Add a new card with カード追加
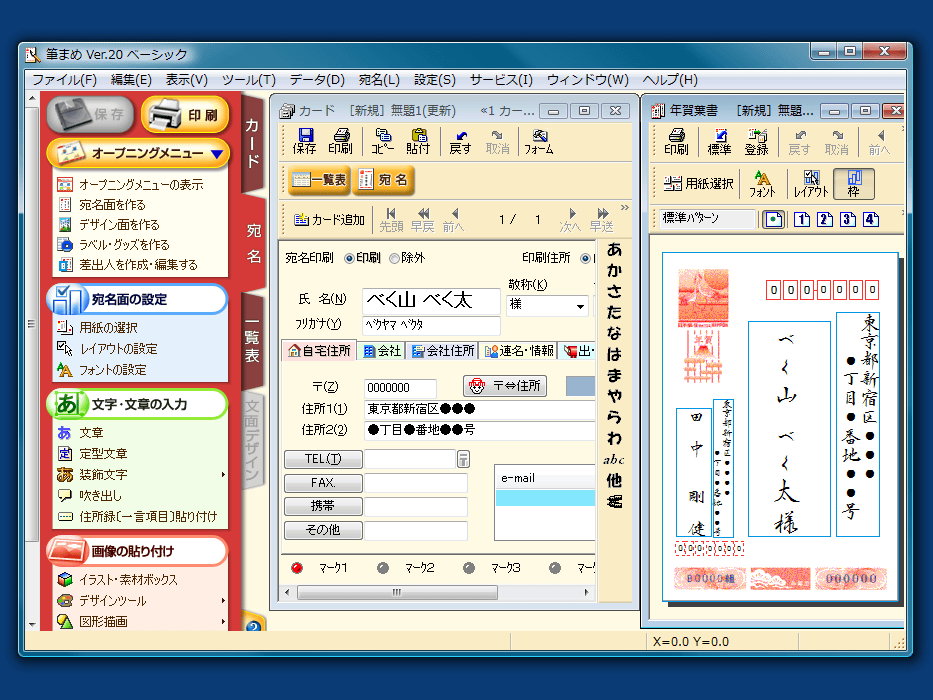This screenshot has height=700, width=933. point(329,220)
